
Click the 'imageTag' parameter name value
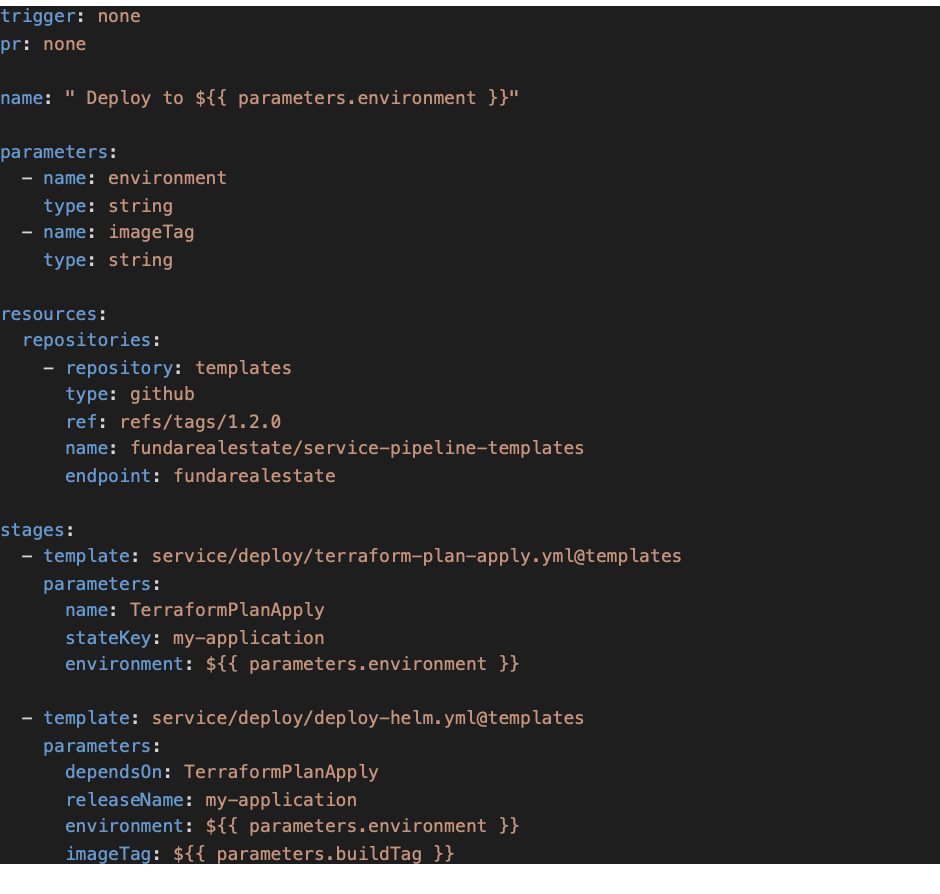(x=151, y=233)
